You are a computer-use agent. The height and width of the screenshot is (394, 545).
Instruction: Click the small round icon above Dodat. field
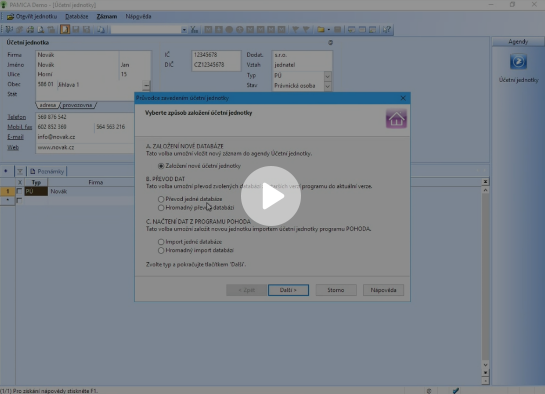tap(330, 42)
